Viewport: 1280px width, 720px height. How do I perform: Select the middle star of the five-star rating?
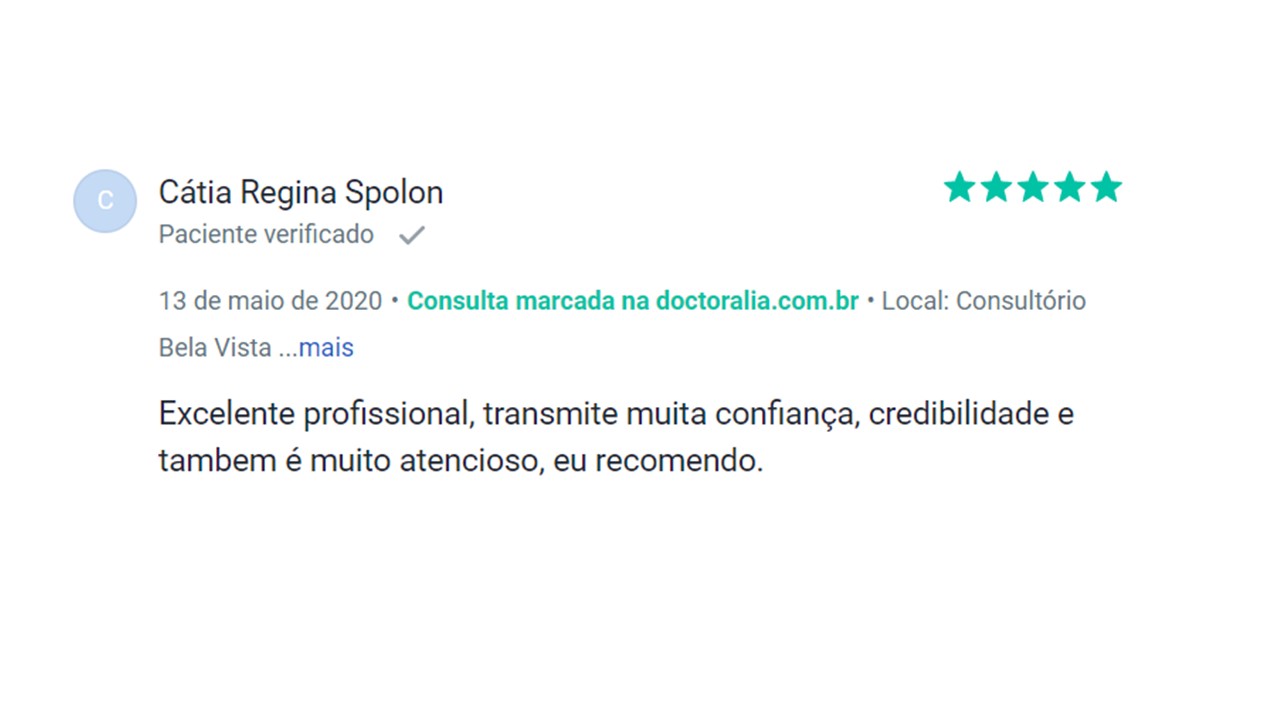pos(1032,186)
